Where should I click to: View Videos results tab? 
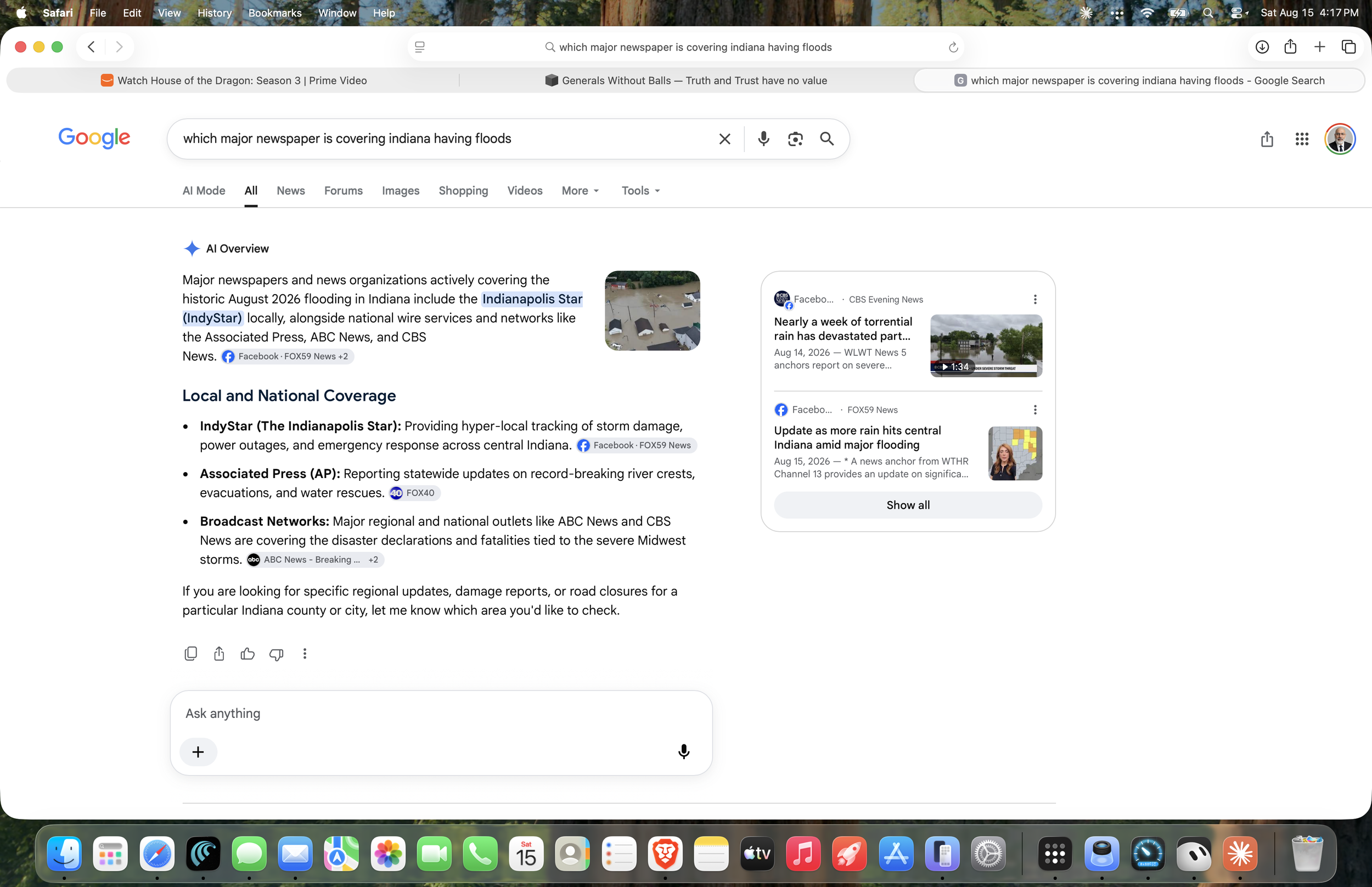tap(525, 190)
